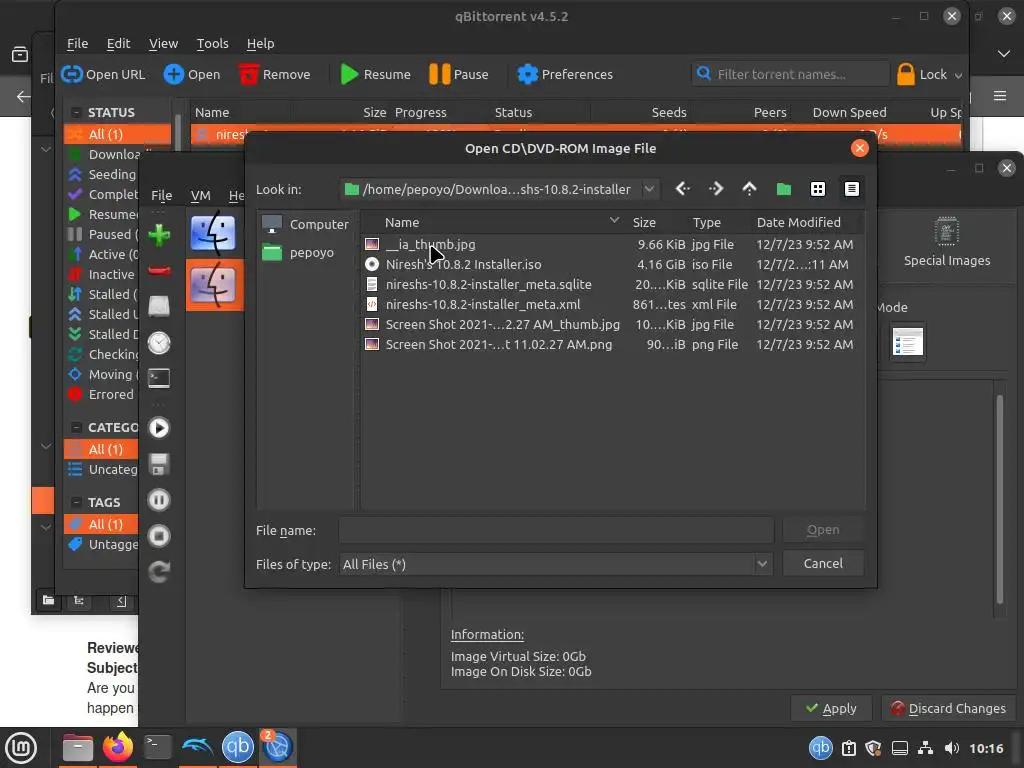This screenshot has height=768, width=1024.
Task: Open qBittorrent File menu
Action: pos(77,43)
